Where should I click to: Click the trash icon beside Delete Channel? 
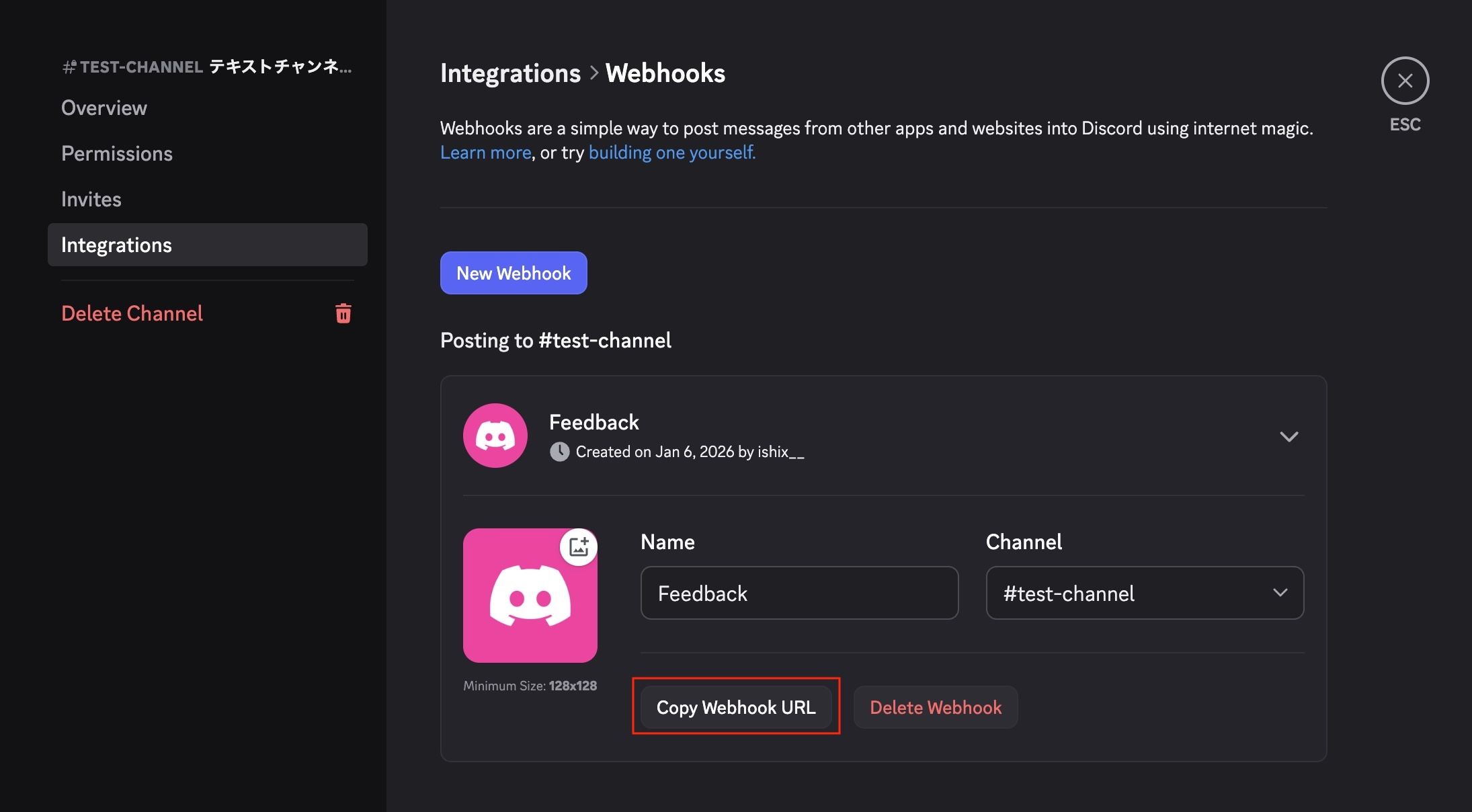(x=343, y=313)
